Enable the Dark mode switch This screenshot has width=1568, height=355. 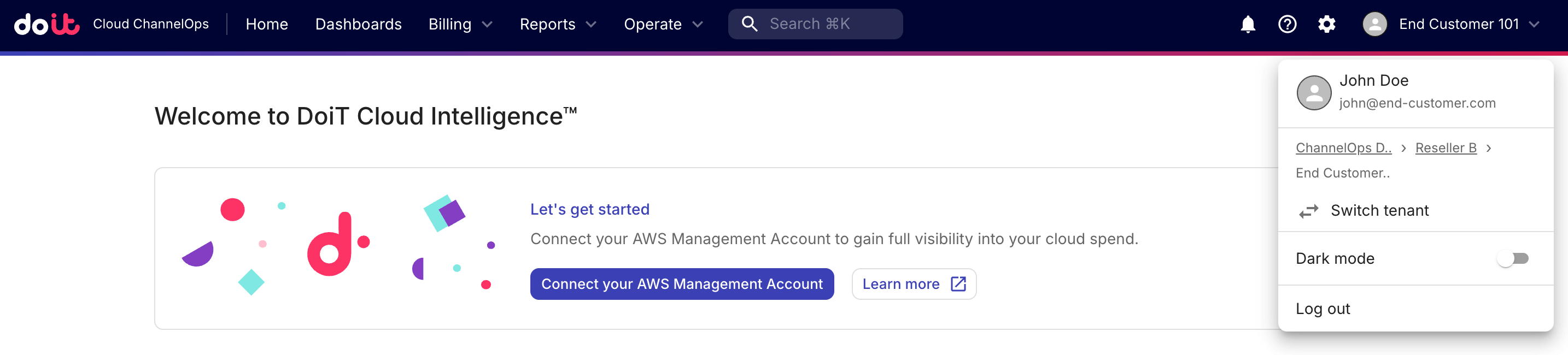click(x=1513, y=258)
